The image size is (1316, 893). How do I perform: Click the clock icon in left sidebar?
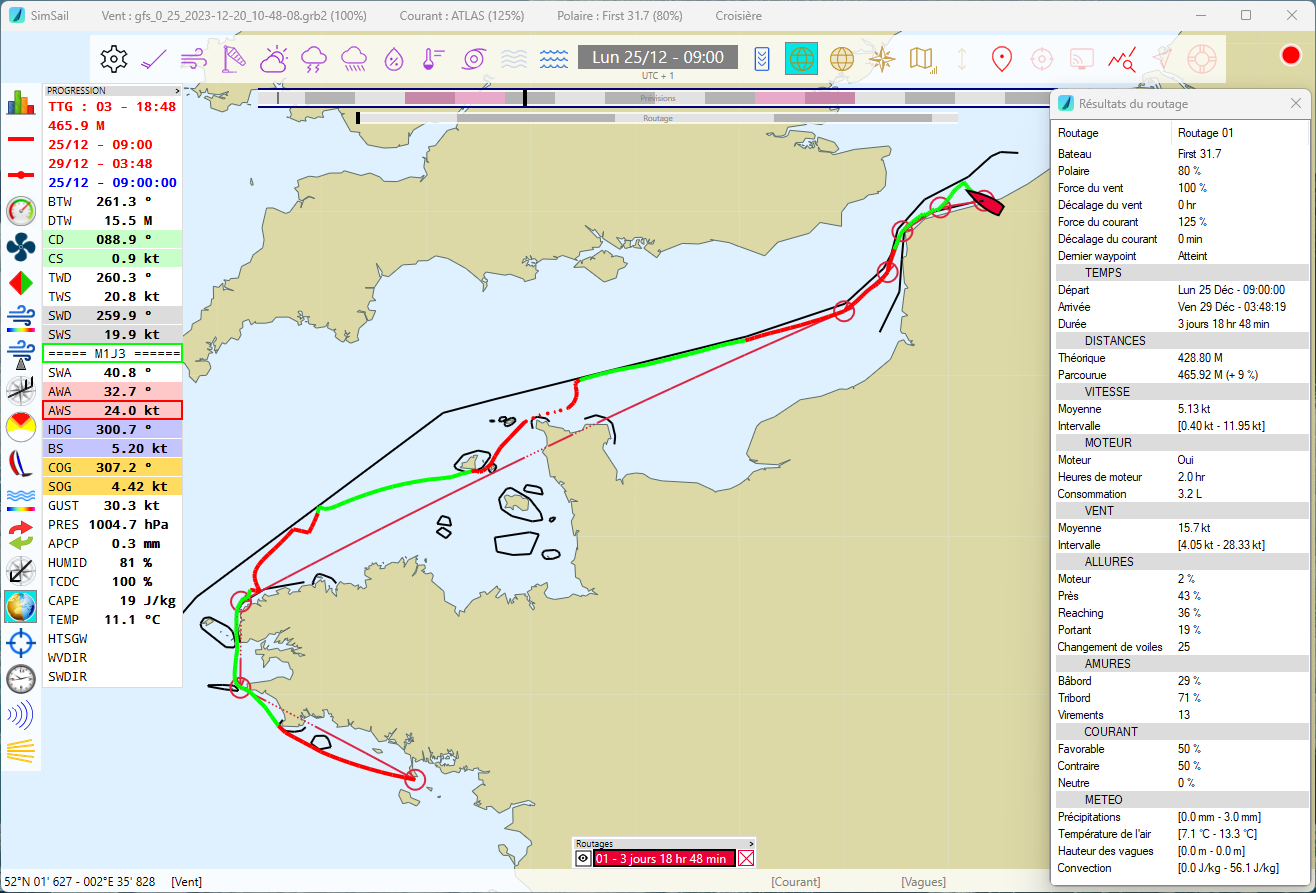(20, 678)
